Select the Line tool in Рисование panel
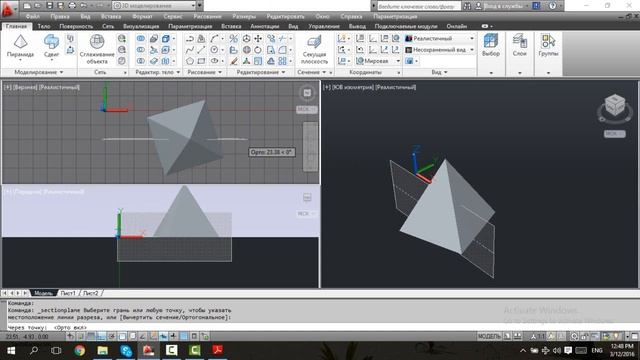 tap(201, 50)
